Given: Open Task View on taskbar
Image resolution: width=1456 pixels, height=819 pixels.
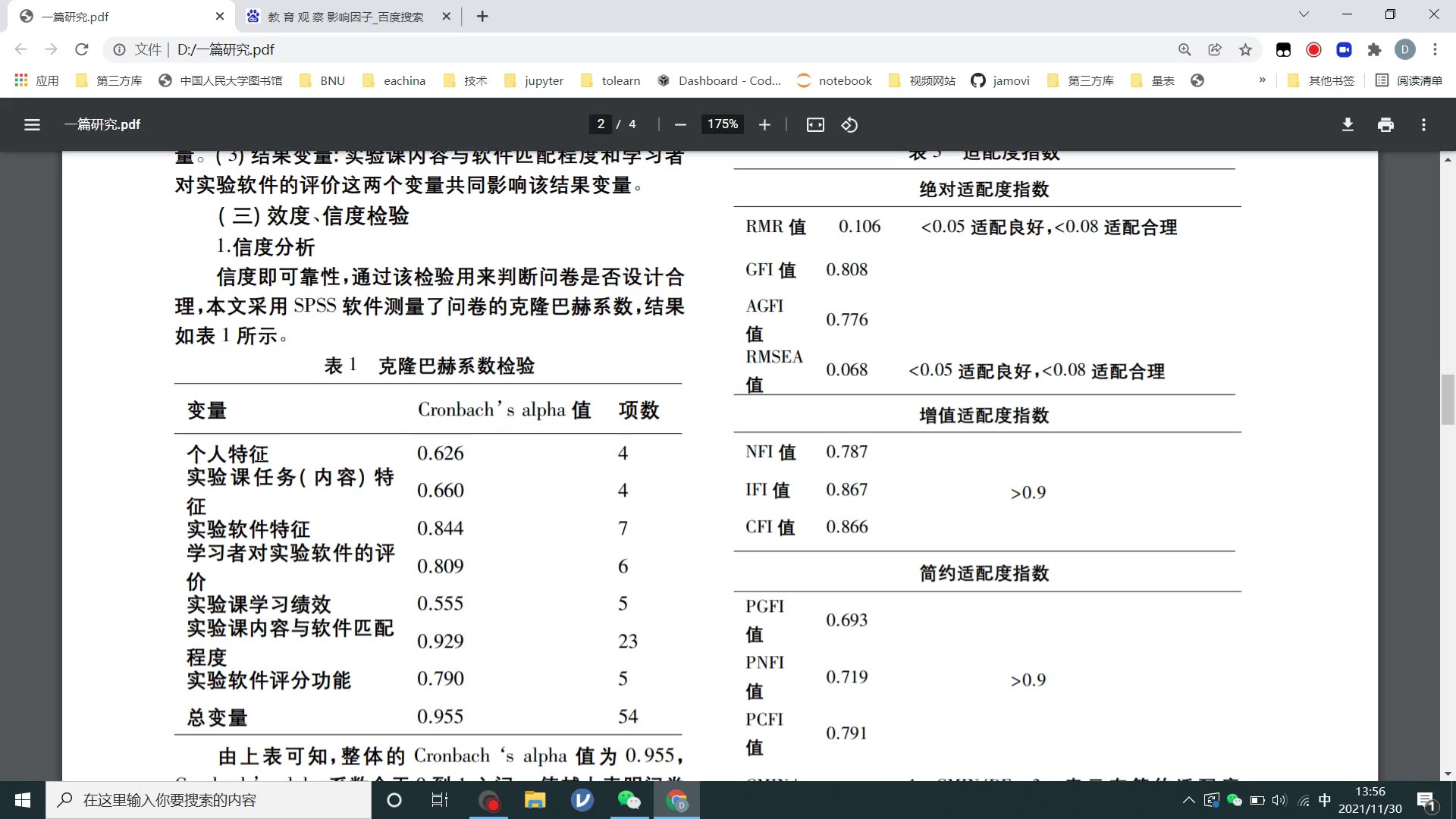Looking at the screenshot, I should click(440, 800).
